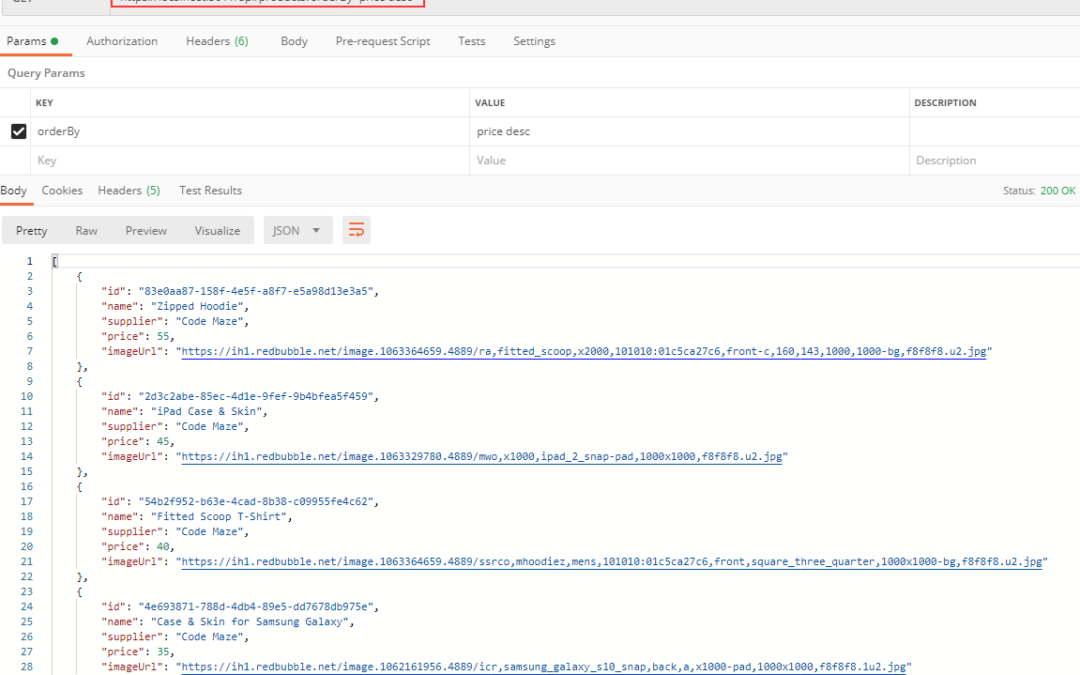Open the request Settings tab
This screenshot has height=675, width=1080.
[534, 41]
